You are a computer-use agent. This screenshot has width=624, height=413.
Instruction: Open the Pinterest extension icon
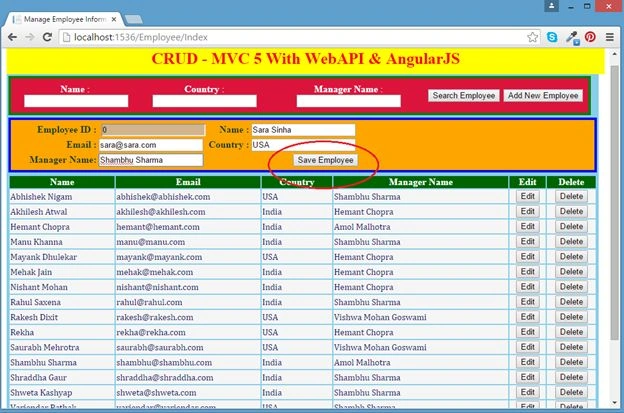click(590, 37)
